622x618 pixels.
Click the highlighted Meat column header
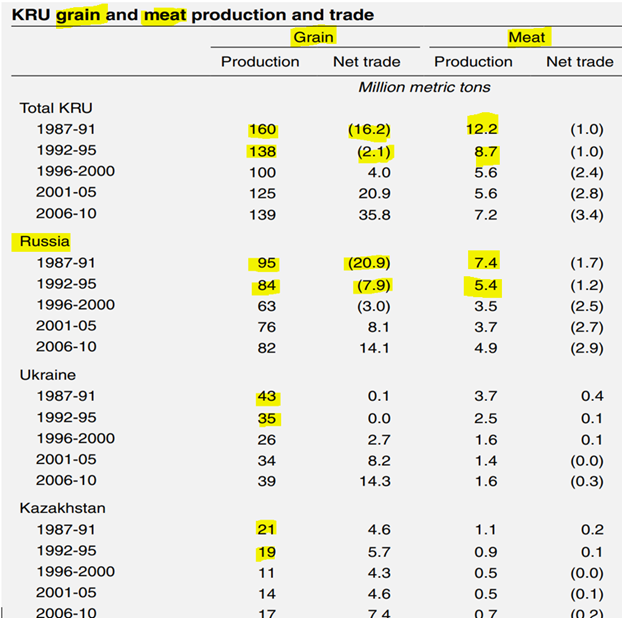(x=526, y=37)
